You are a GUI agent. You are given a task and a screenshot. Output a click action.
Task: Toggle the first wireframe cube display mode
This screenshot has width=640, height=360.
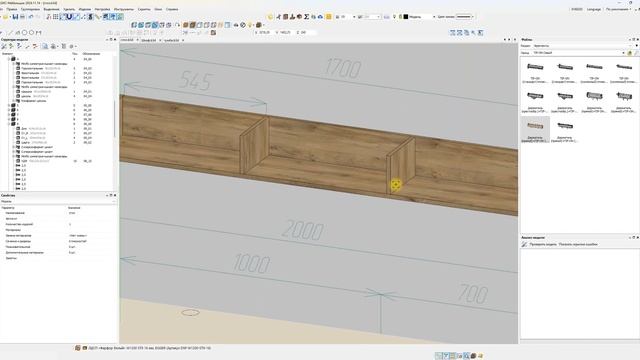pyautogui.click(x=200, y=25)
